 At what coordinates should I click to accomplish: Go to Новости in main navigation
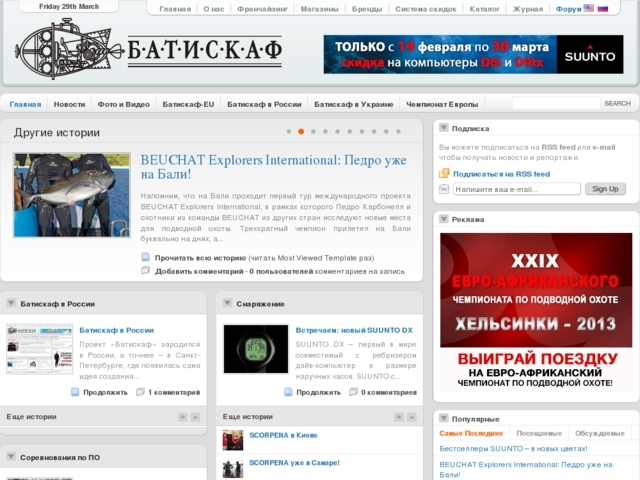click(69, 104)
